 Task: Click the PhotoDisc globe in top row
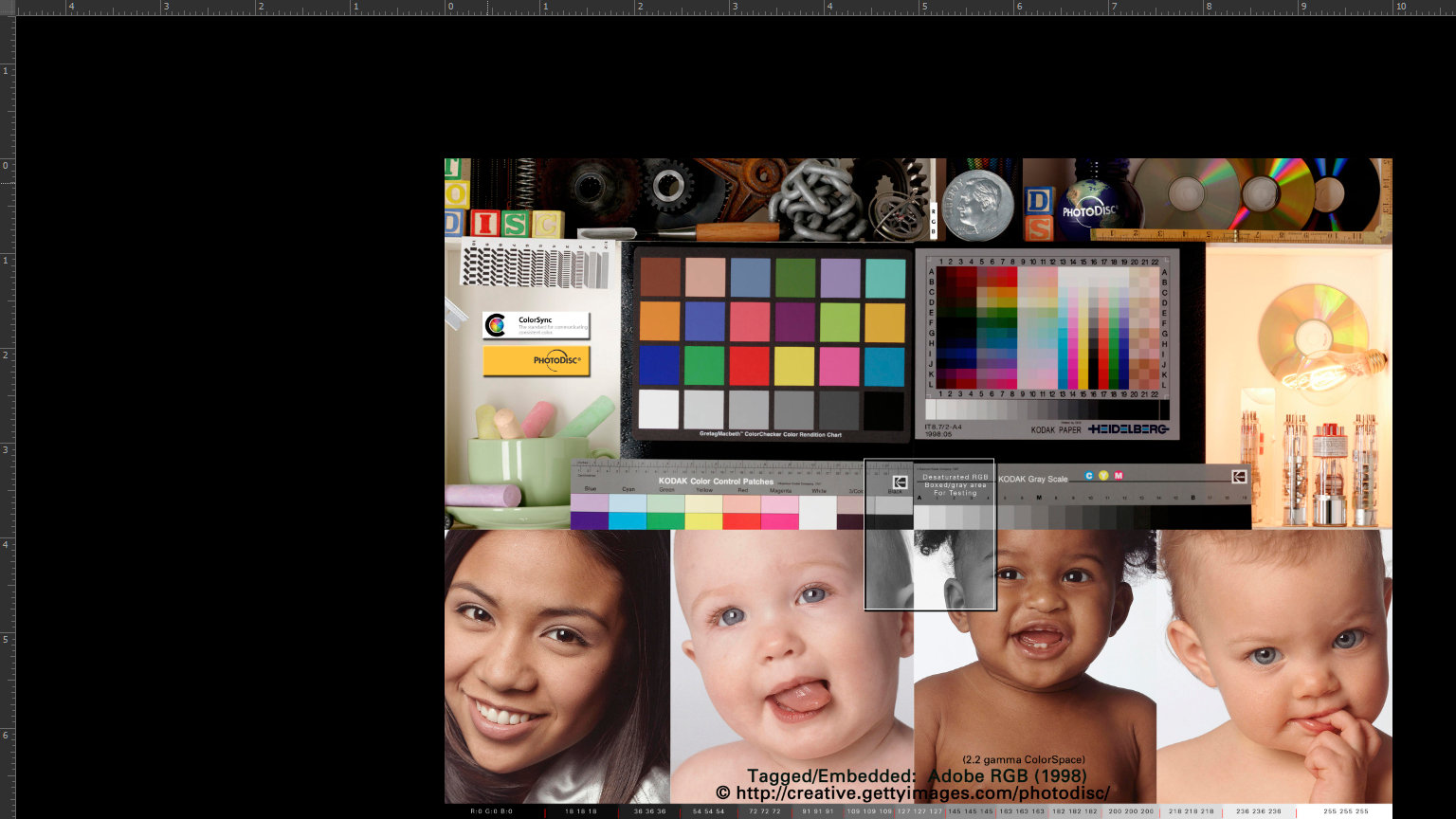coord(1090,209)
